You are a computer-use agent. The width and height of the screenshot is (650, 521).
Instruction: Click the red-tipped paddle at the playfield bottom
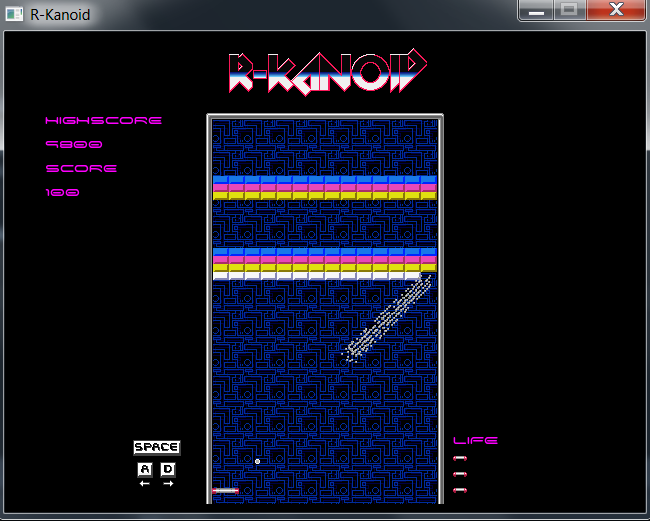(226, 491)
